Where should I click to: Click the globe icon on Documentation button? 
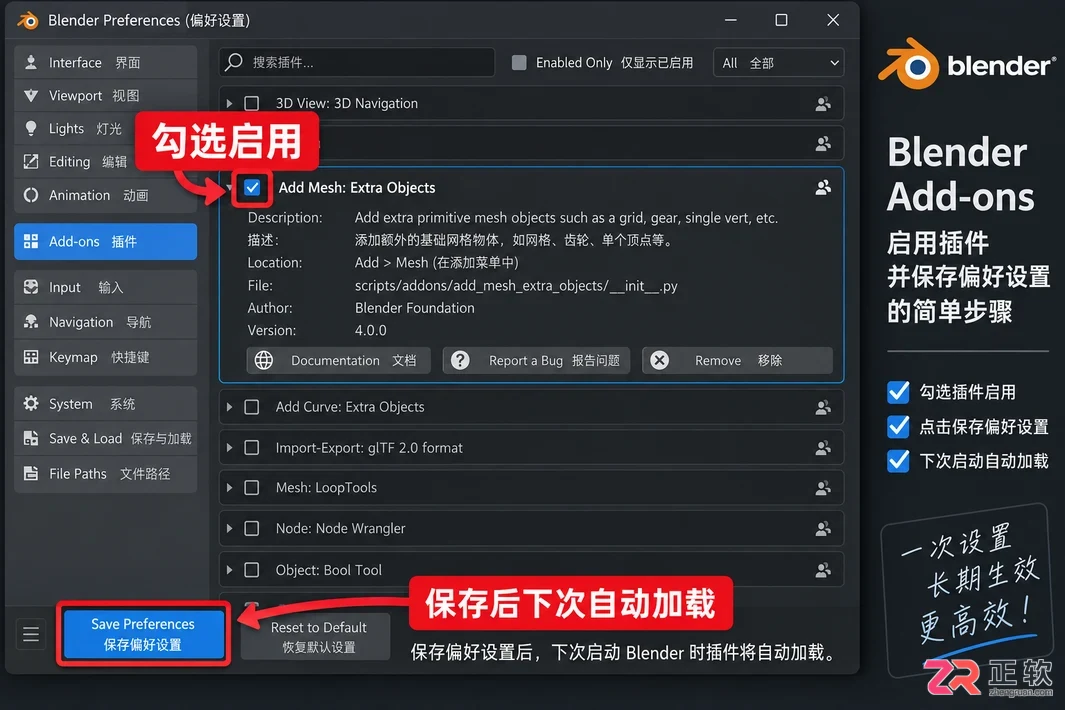pyautogui.click(x=264, y=360)
